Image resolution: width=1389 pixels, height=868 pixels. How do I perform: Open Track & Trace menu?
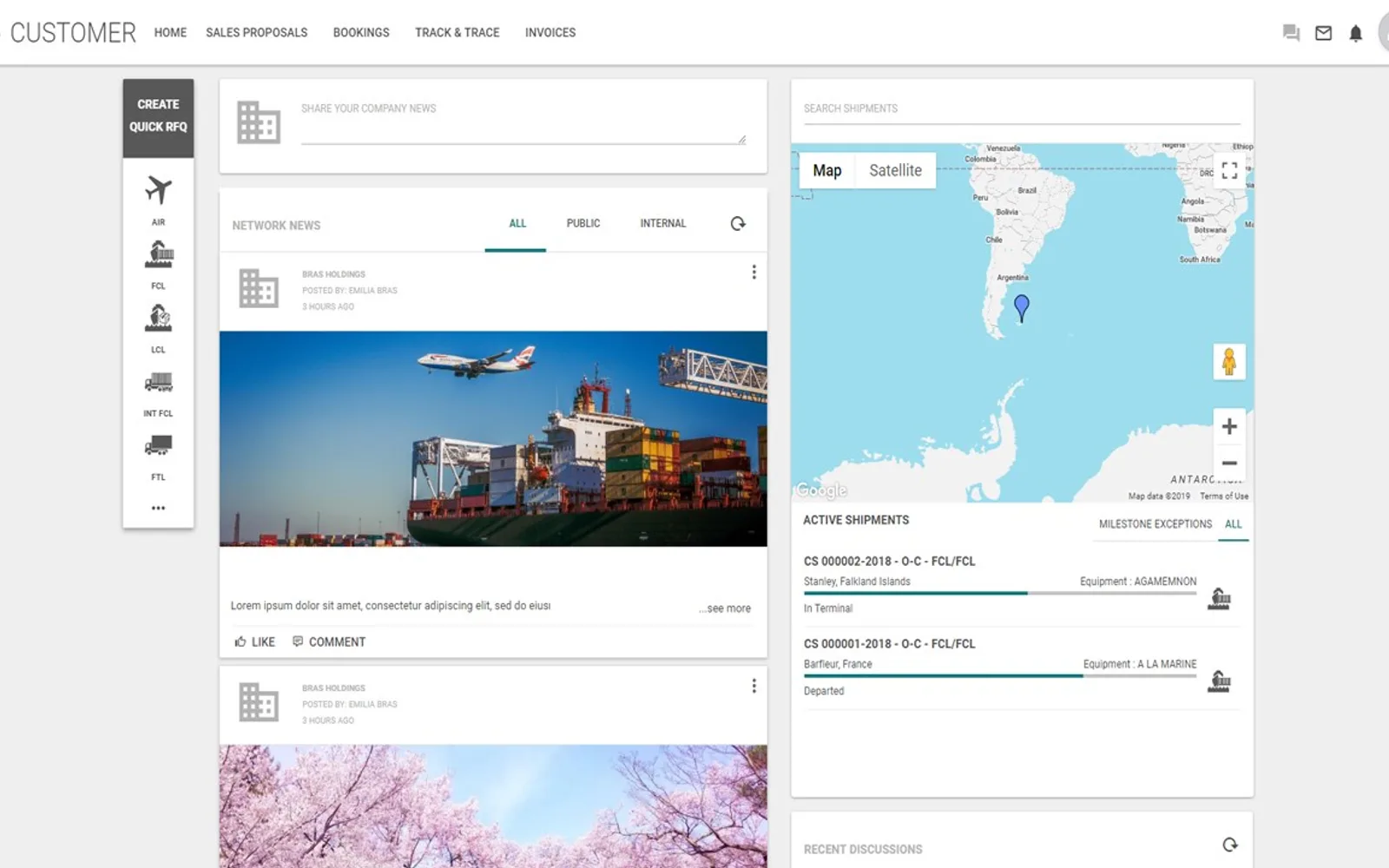pos(457,32)
